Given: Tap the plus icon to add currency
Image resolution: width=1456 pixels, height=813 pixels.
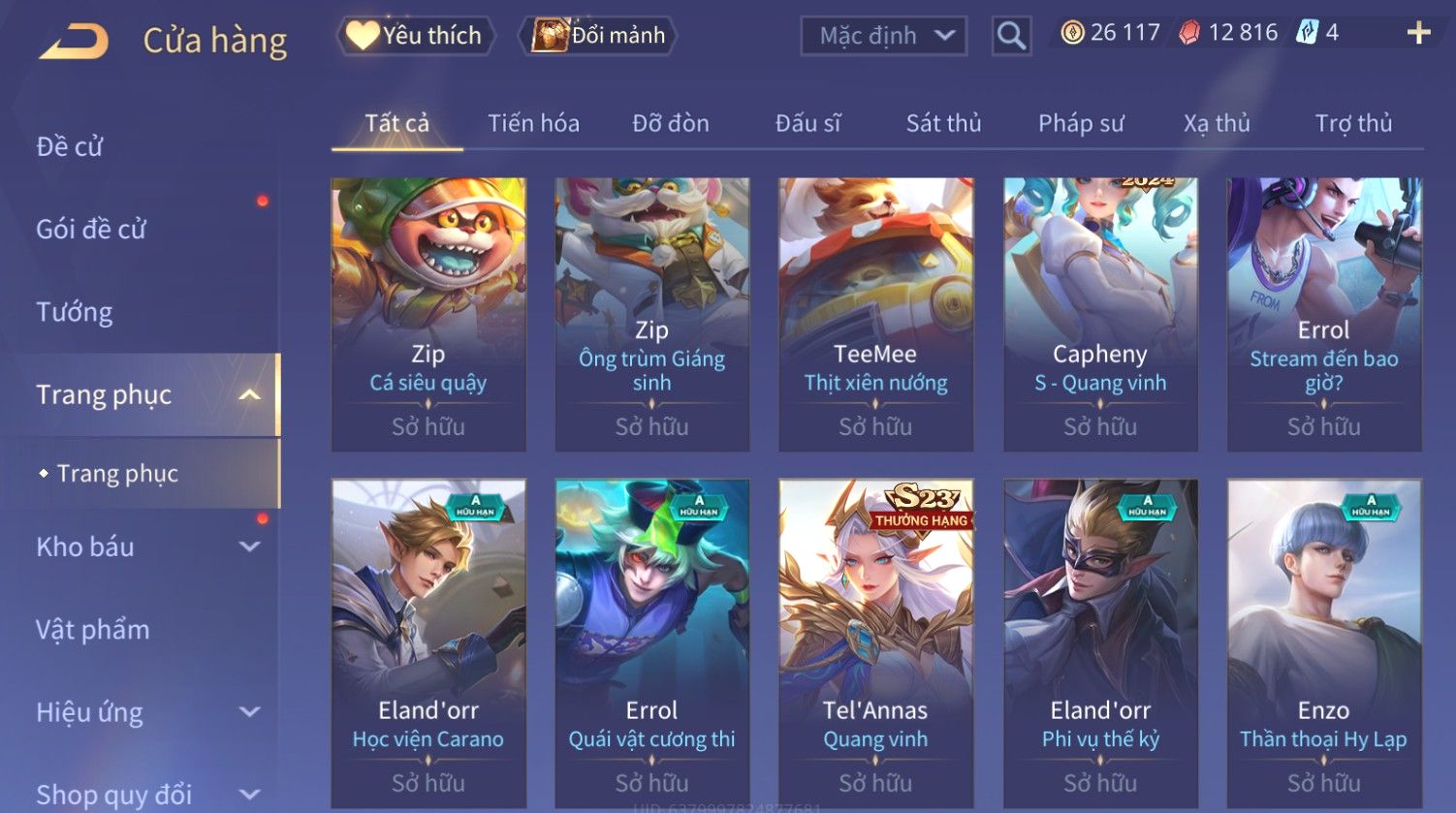Looking at the screenshot, I should [1418, 33].
